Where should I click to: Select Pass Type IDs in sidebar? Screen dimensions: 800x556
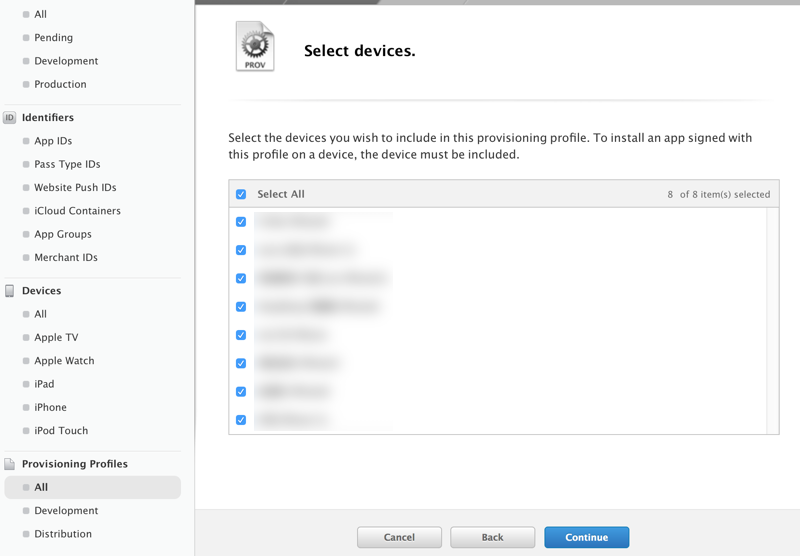pos(67,164)
